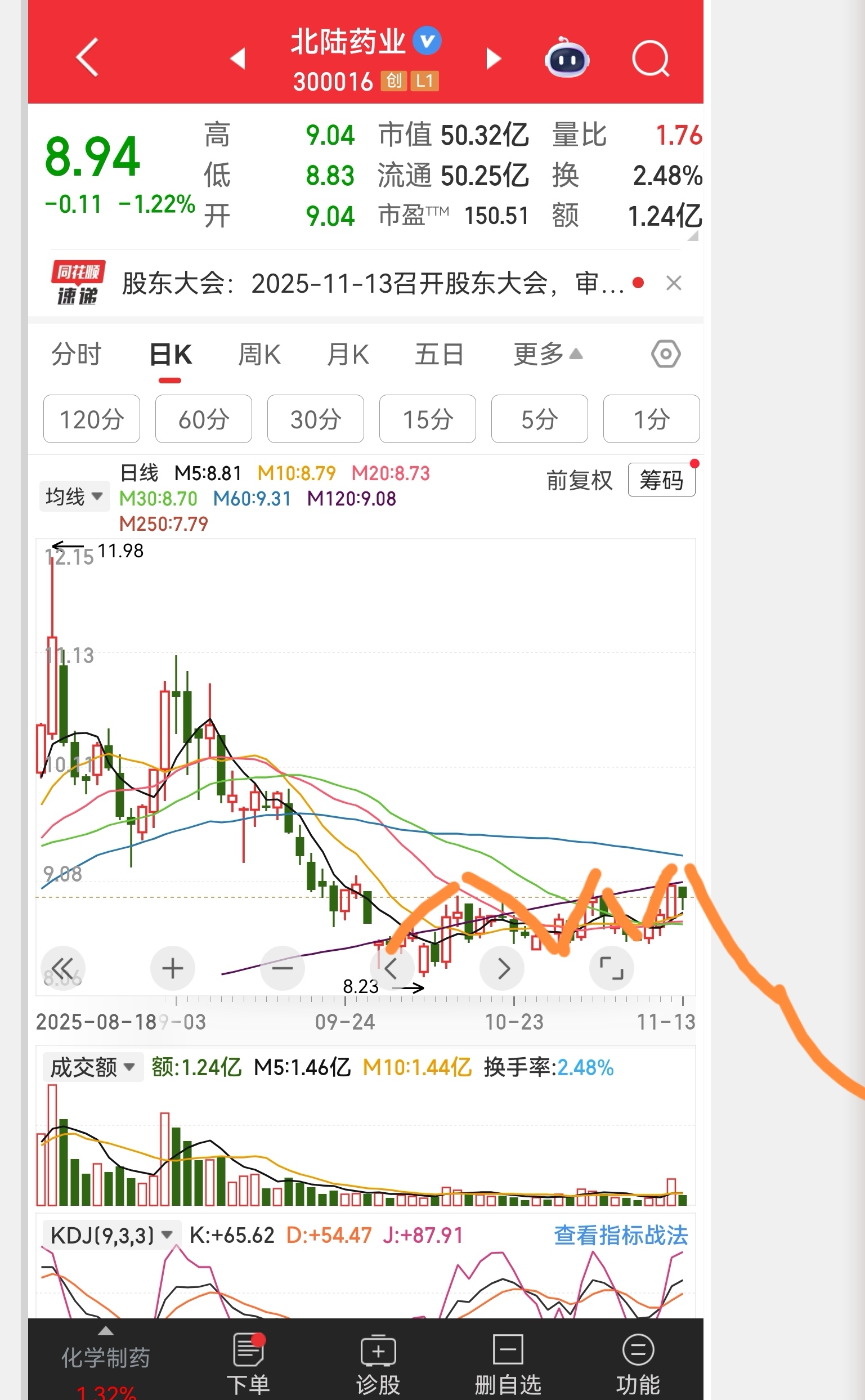Open 功能 functions menu
This screenshot has height=1400, width=865.
click(638, 1365)
